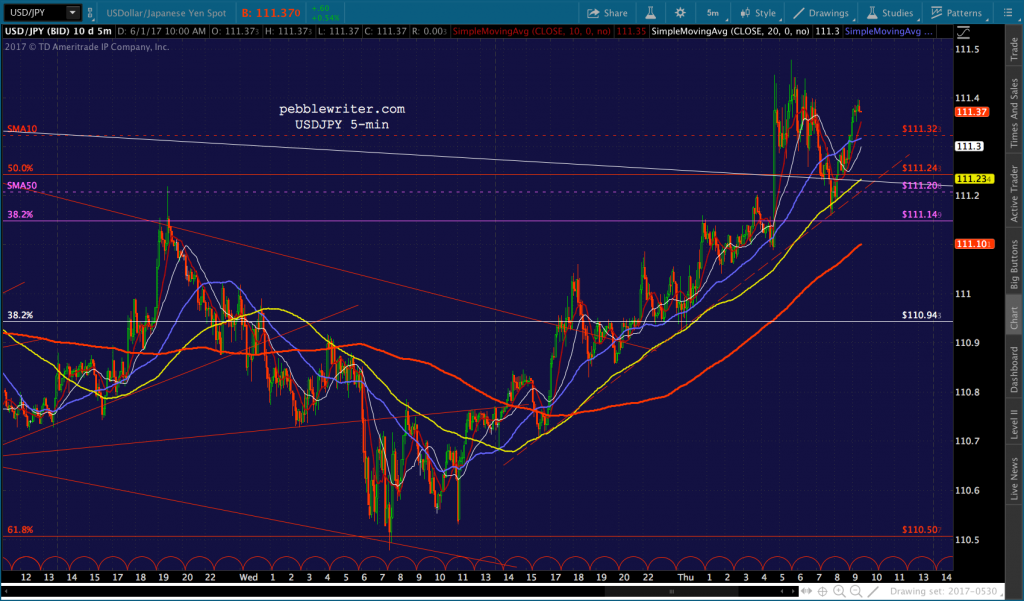The width and height of the screenshot is (1024, 601).
Task: Click the symbol link chain icon
Action: [x=90, y=12]
